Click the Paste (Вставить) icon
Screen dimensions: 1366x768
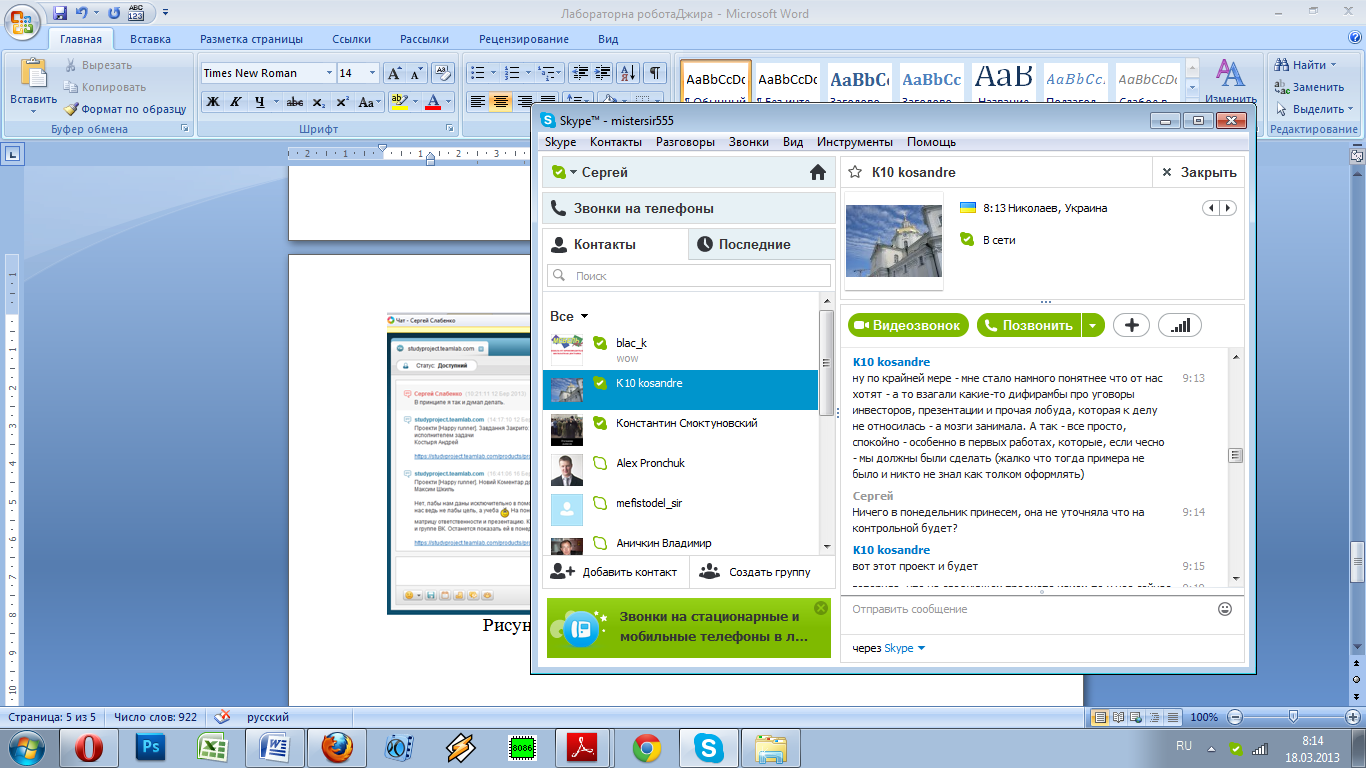click(x=34, y=74)
